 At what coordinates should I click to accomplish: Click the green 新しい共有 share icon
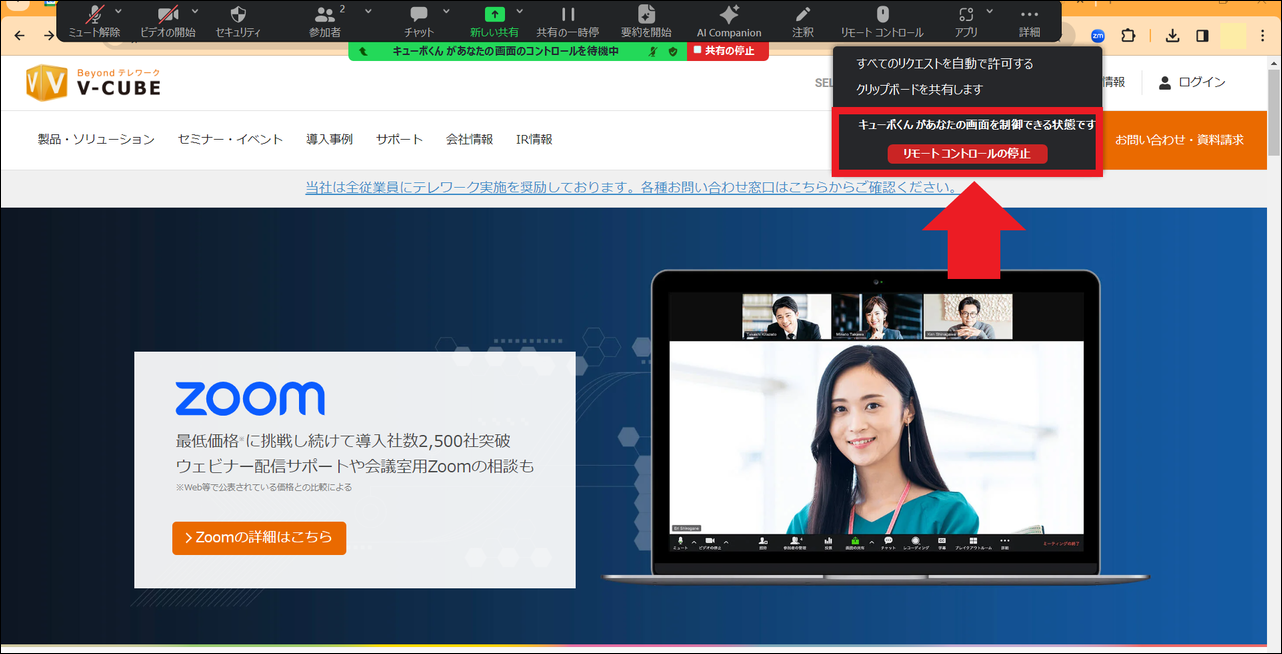coord(495,14)
